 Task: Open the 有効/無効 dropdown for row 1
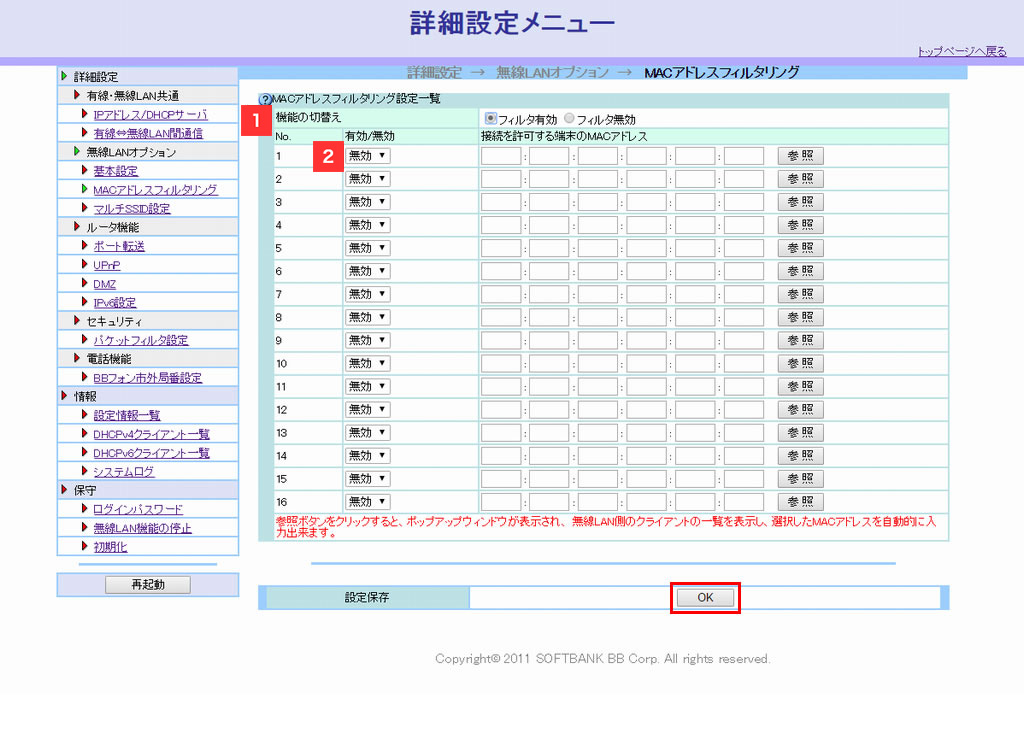(x=367, y=156)
